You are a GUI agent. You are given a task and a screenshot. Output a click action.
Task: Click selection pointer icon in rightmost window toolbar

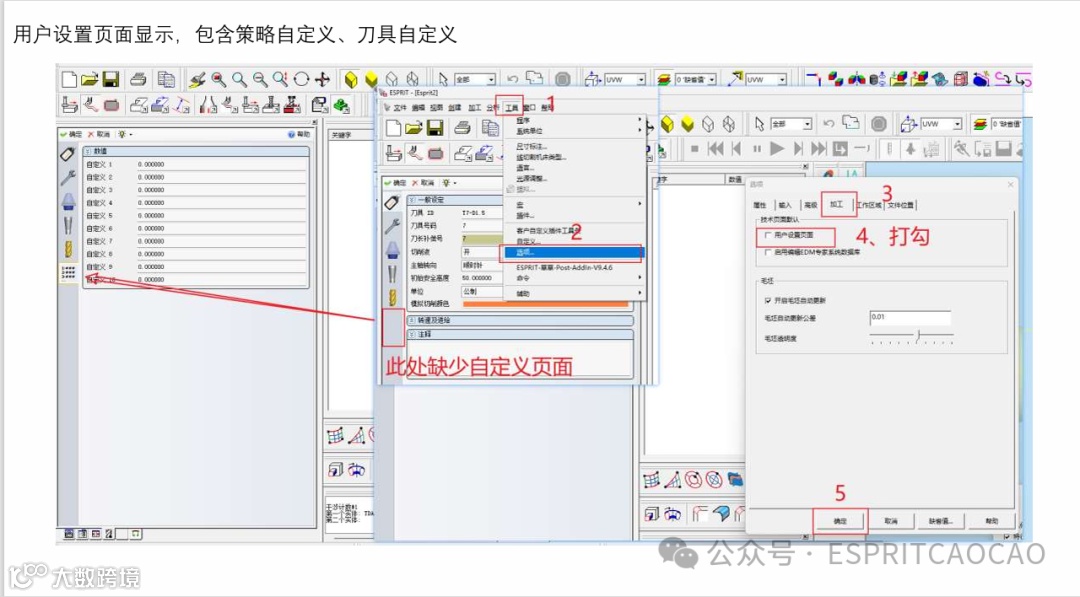pos(759,124)
